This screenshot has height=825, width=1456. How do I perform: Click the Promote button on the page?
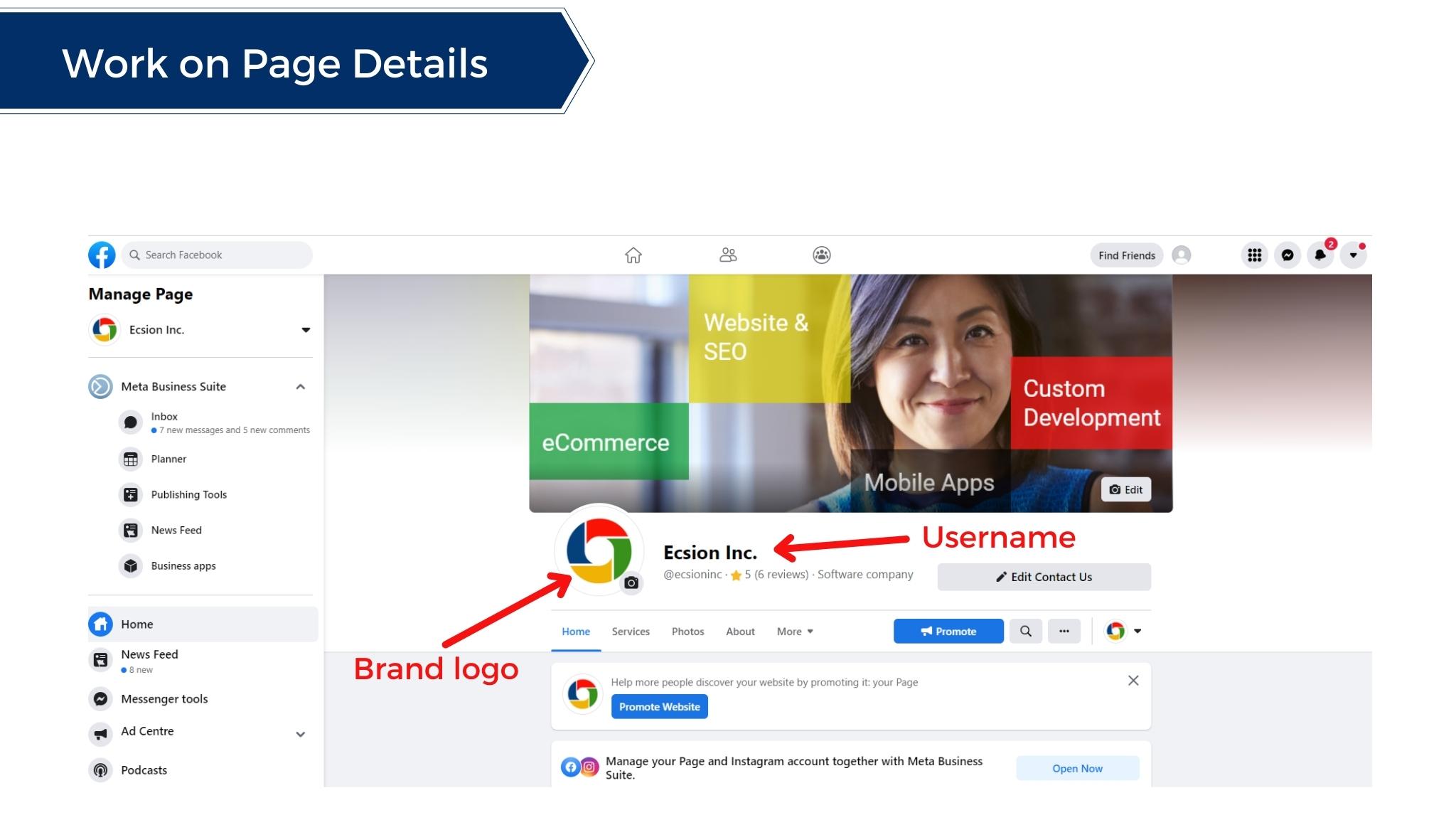click(x=948, y=631)
